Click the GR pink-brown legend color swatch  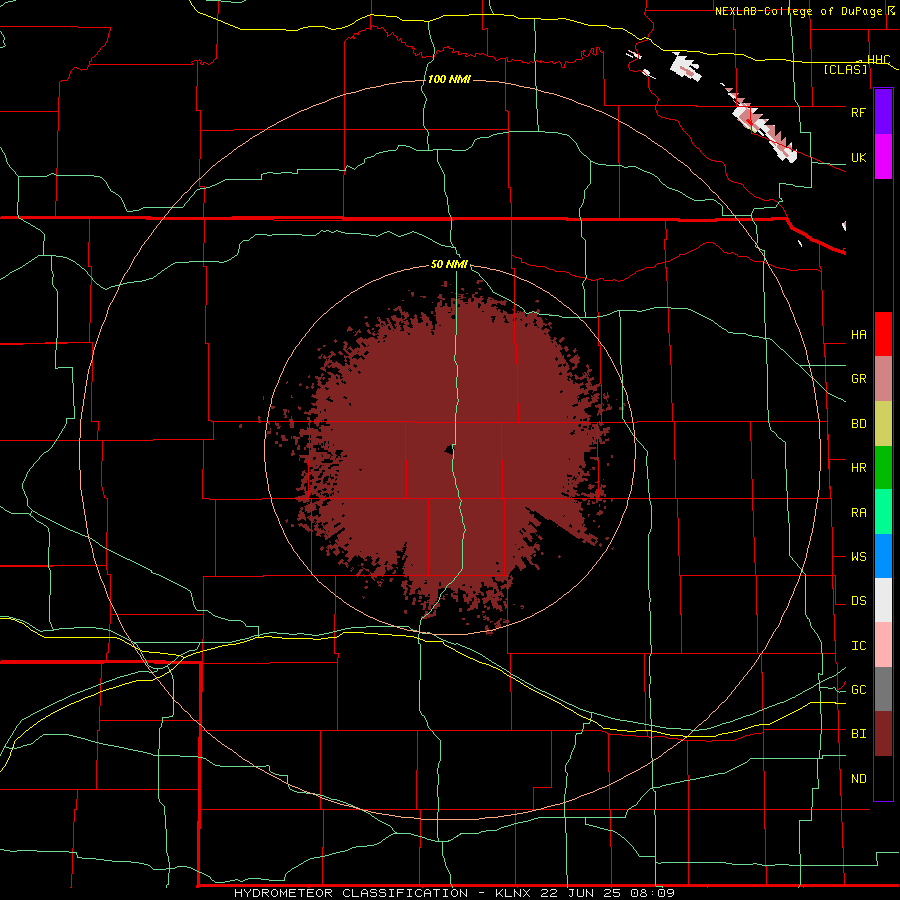(883, 379)
